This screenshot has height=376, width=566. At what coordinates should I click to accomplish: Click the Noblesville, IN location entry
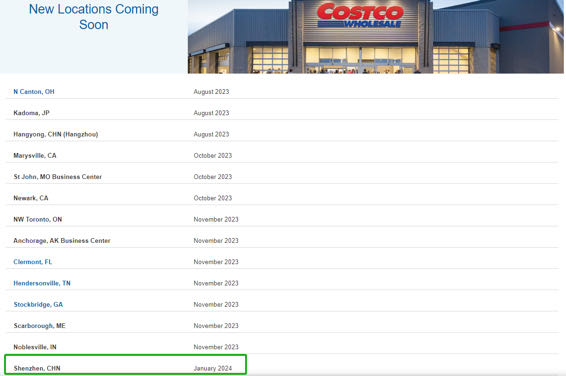[x=35, y=347]
